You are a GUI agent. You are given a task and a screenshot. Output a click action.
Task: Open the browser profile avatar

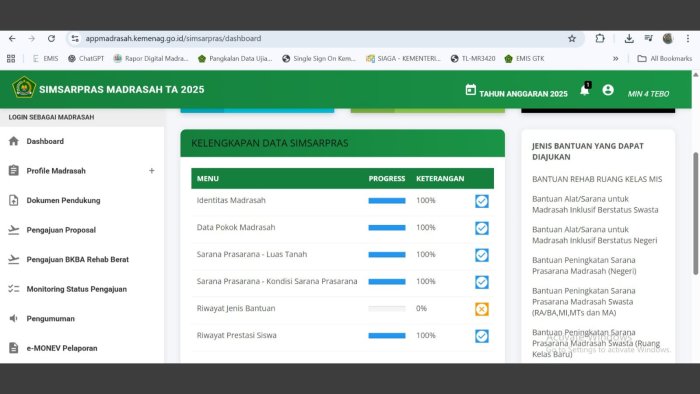(668, 38)
